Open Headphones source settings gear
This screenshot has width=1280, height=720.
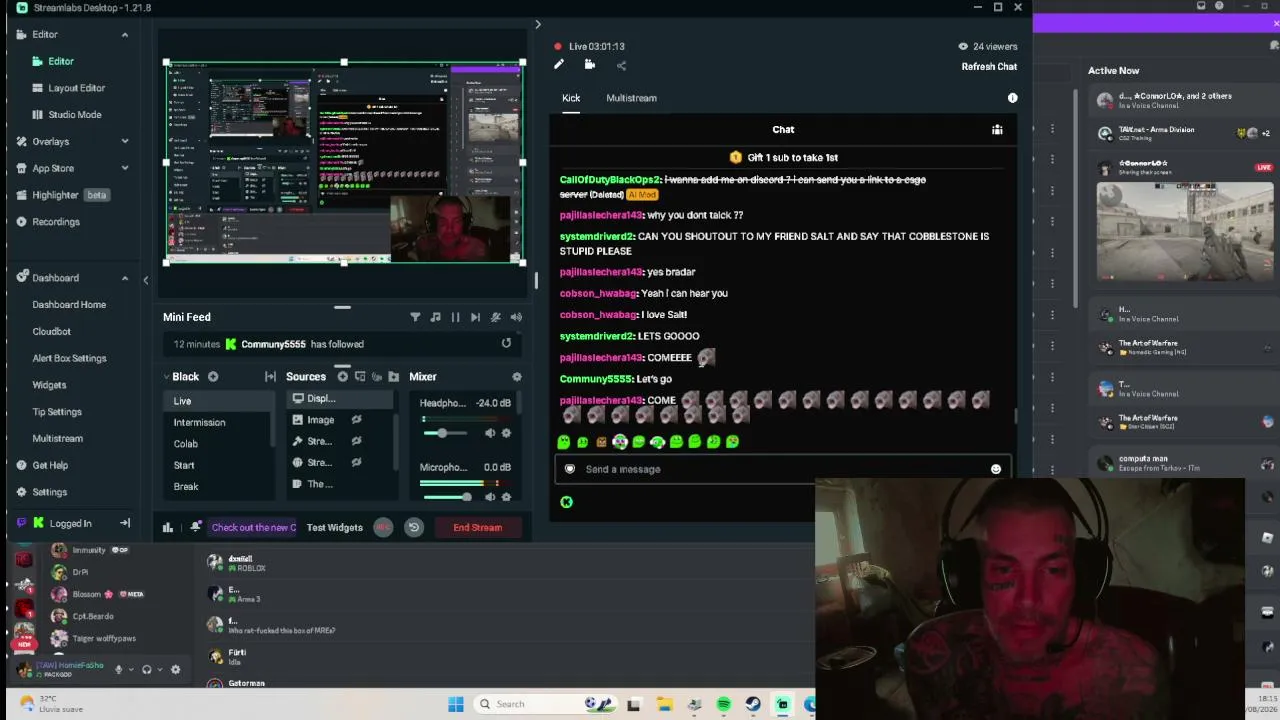point(506,433)
